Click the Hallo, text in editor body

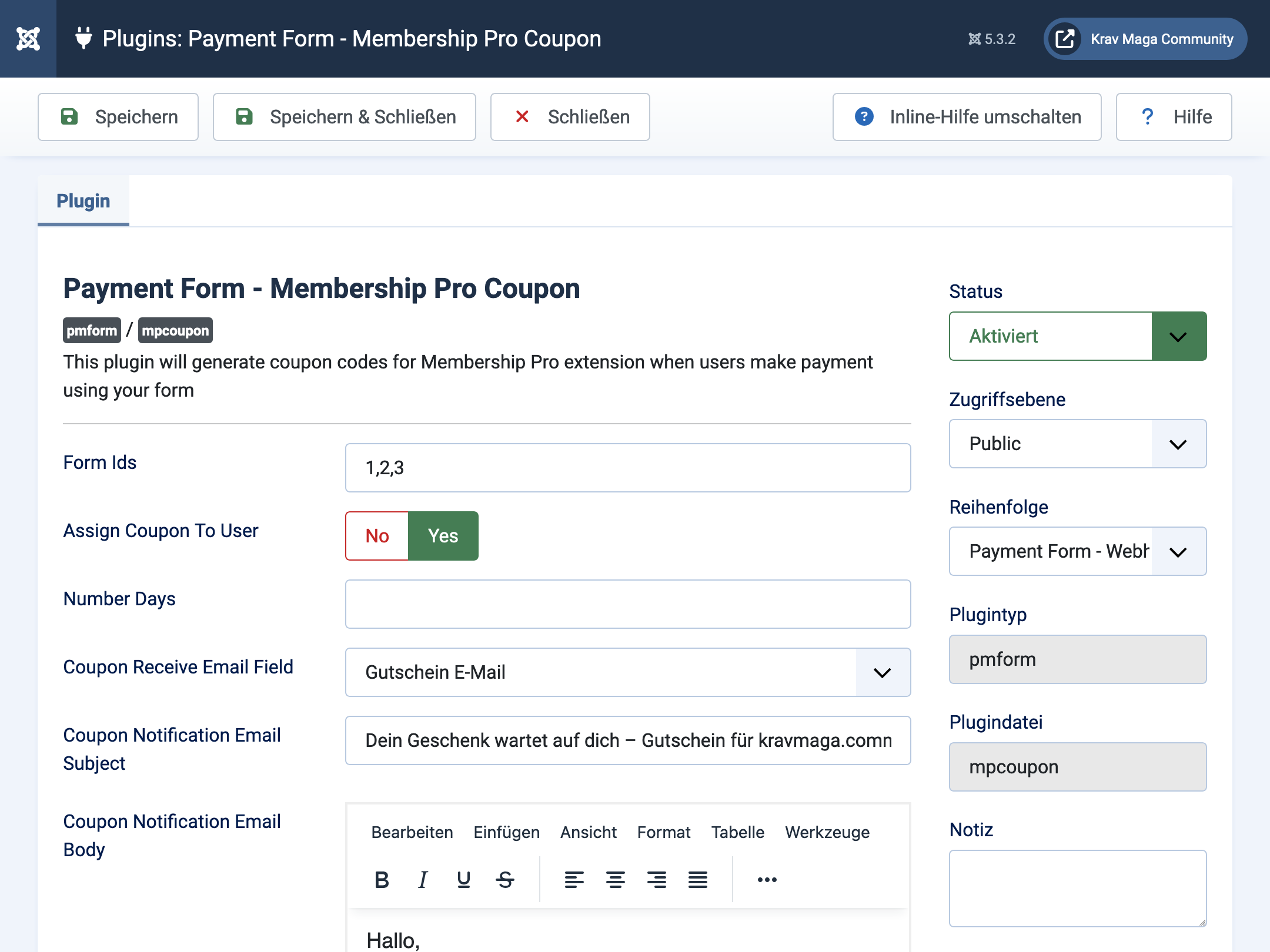(393, 940)
